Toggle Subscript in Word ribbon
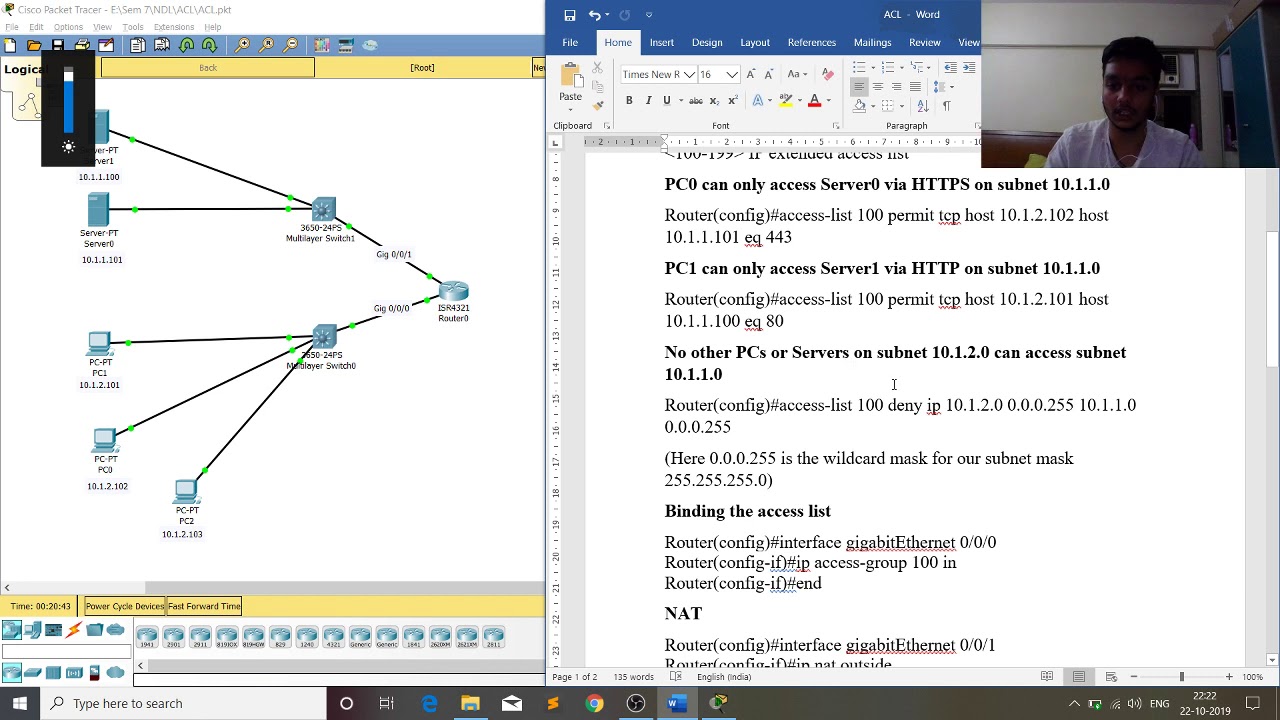Viewport: 1280px width, 720px height. point(714,101)
